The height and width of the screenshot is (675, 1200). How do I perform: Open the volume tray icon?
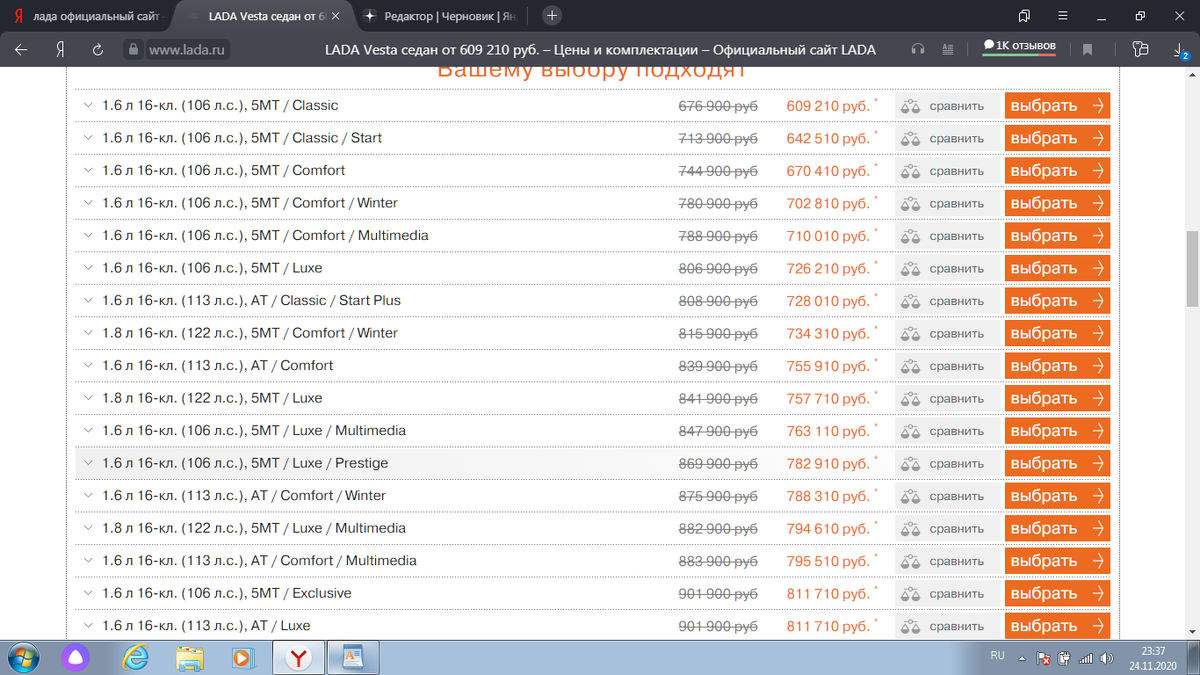pyautogui.click(x=1107, y=659)
